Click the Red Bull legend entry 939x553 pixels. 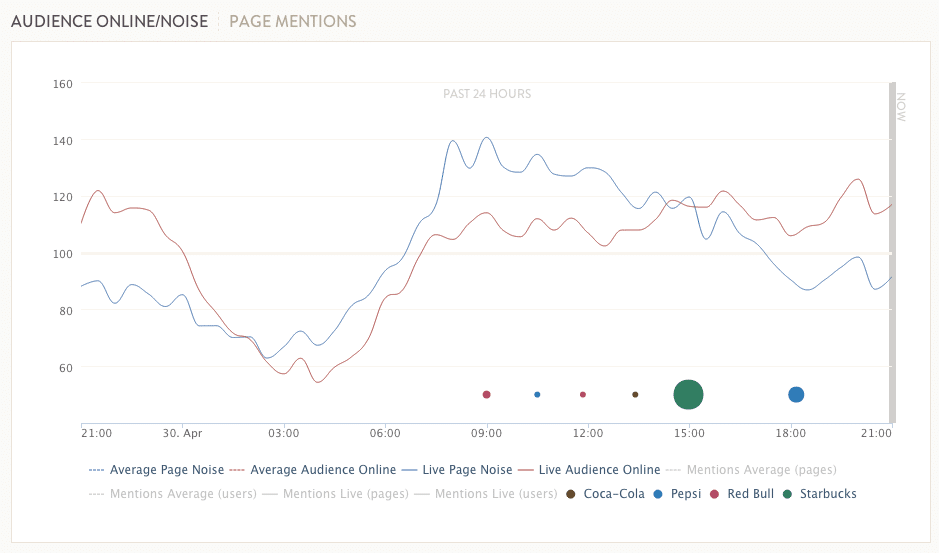[750, 493]
